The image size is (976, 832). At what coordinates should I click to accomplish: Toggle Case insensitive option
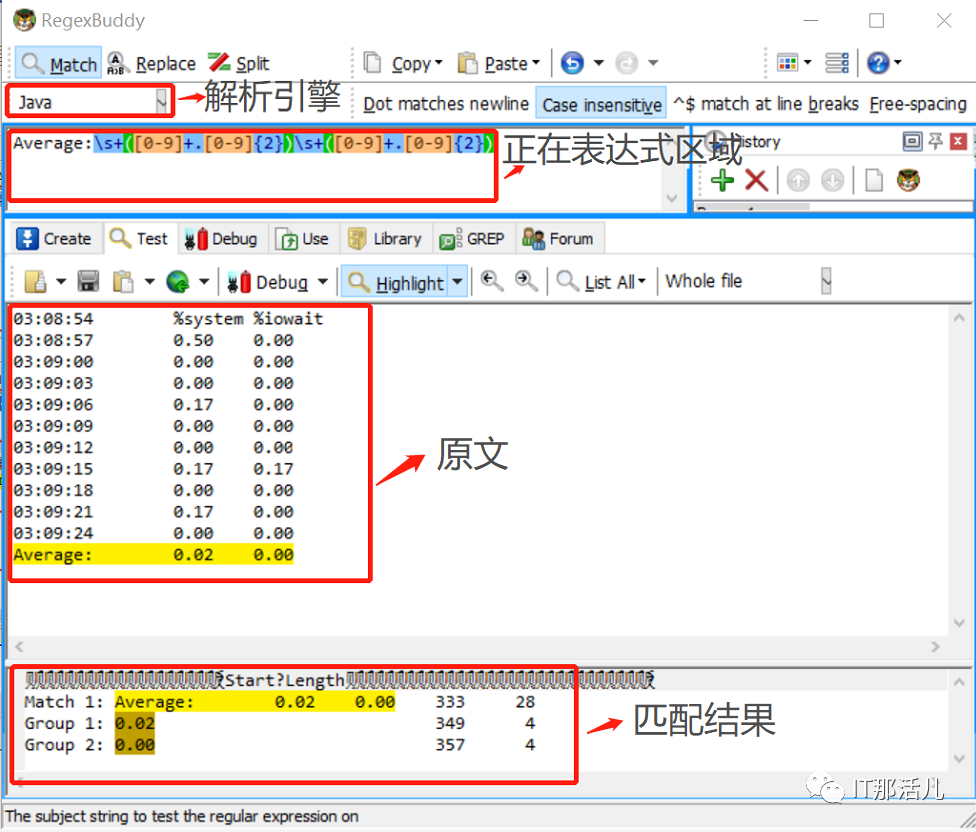602,104
